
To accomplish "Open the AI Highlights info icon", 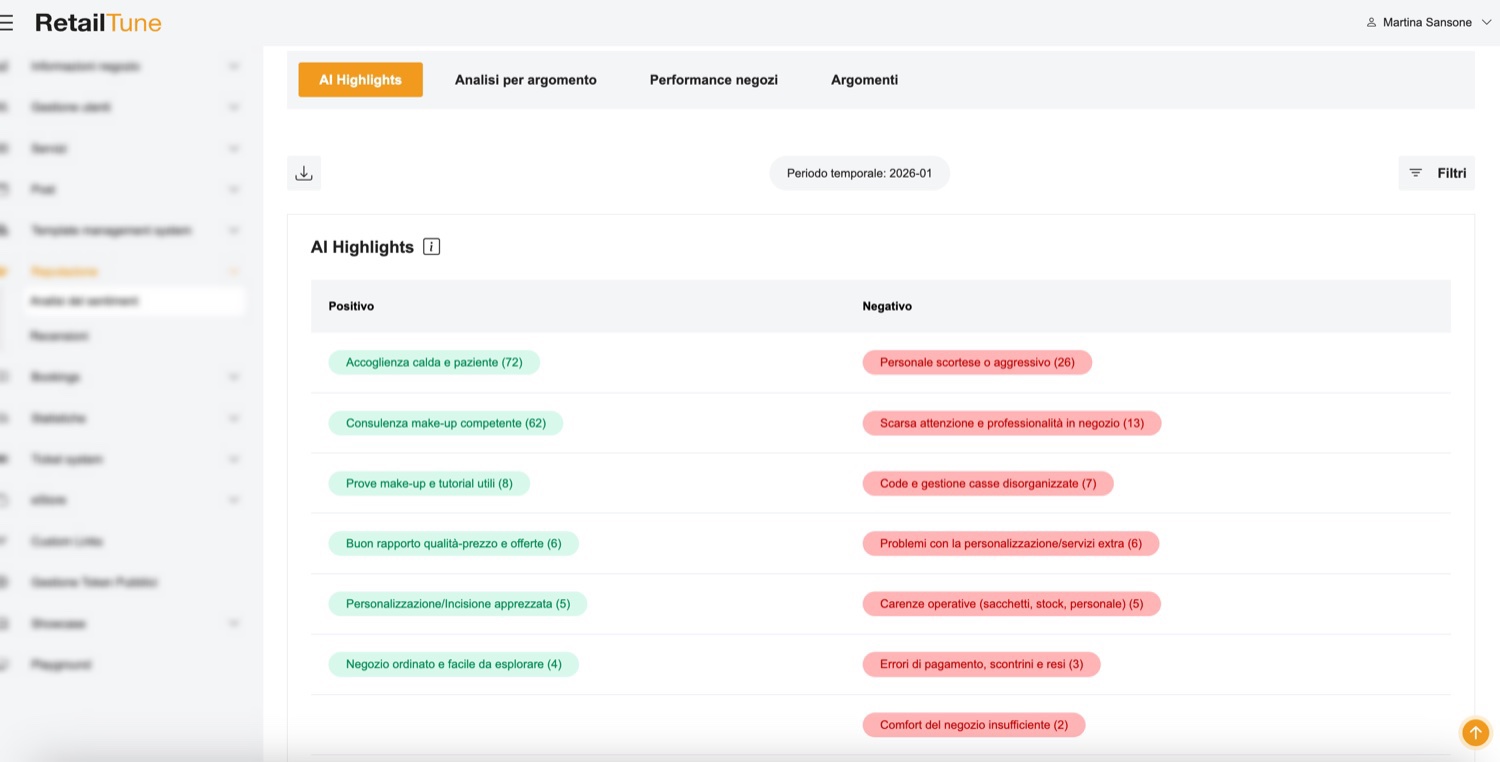I will click(x=432, y=247).
